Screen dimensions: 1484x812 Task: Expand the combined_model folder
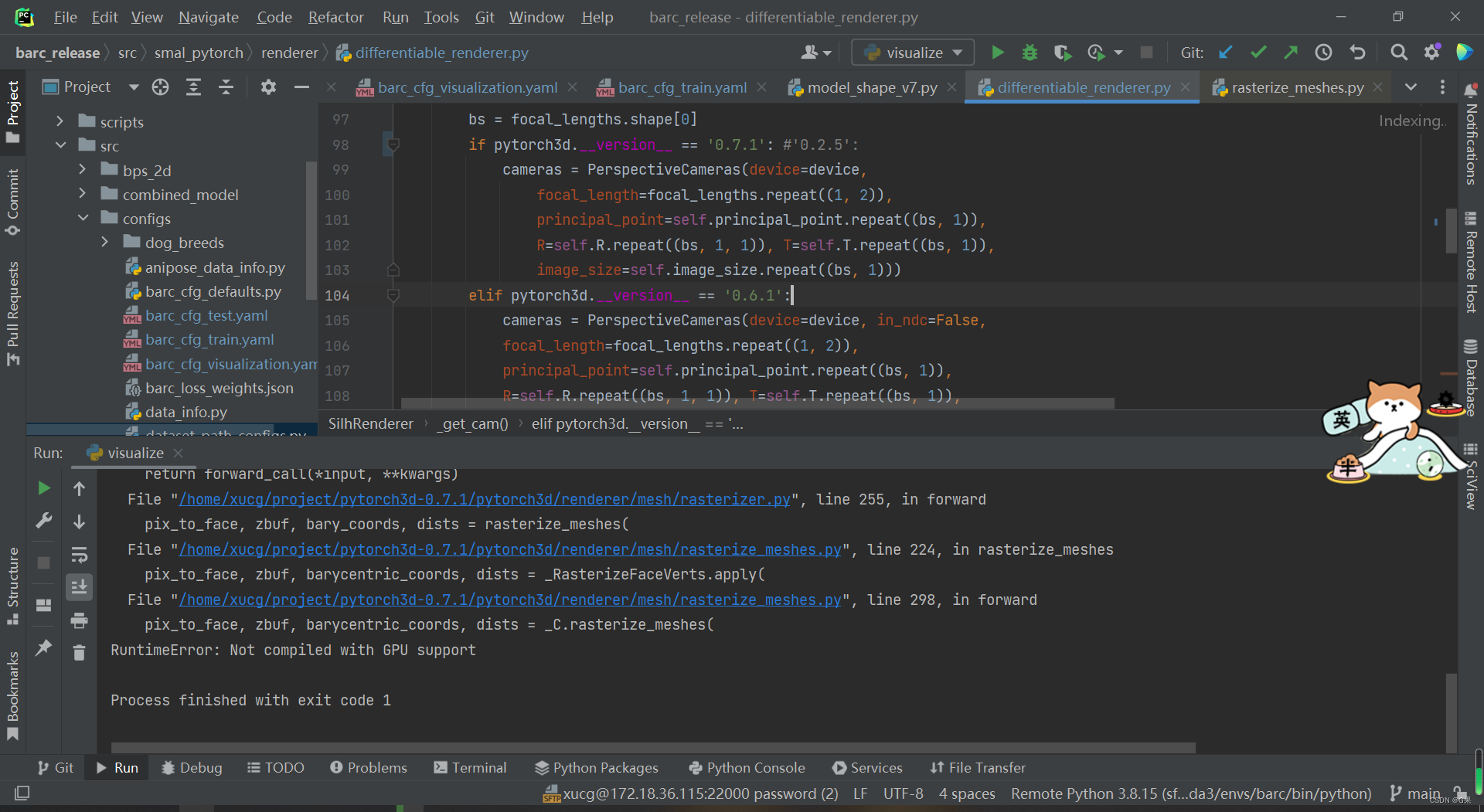coord(82,194)
